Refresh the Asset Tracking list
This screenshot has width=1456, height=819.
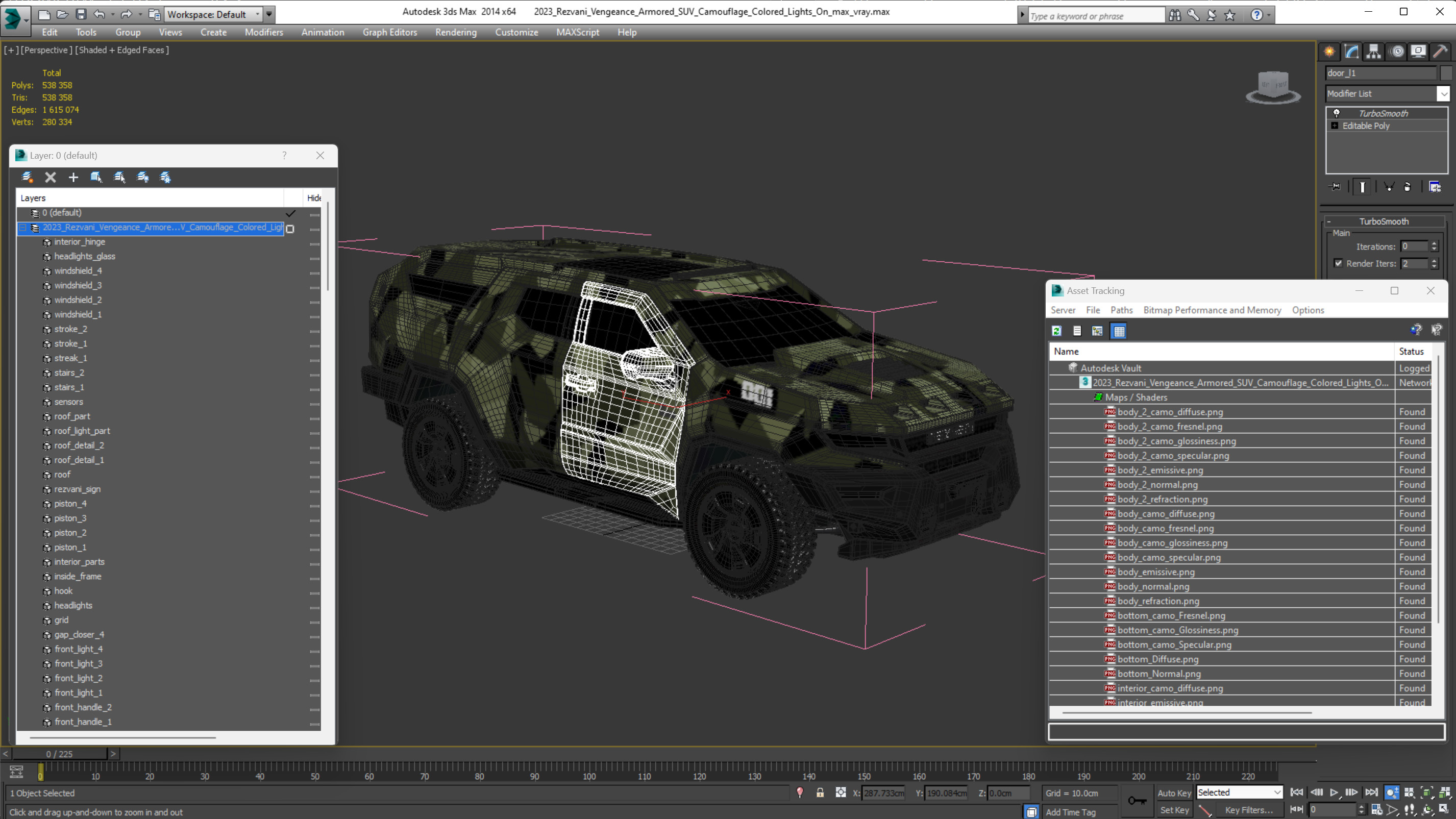[x=1056, y=331]
